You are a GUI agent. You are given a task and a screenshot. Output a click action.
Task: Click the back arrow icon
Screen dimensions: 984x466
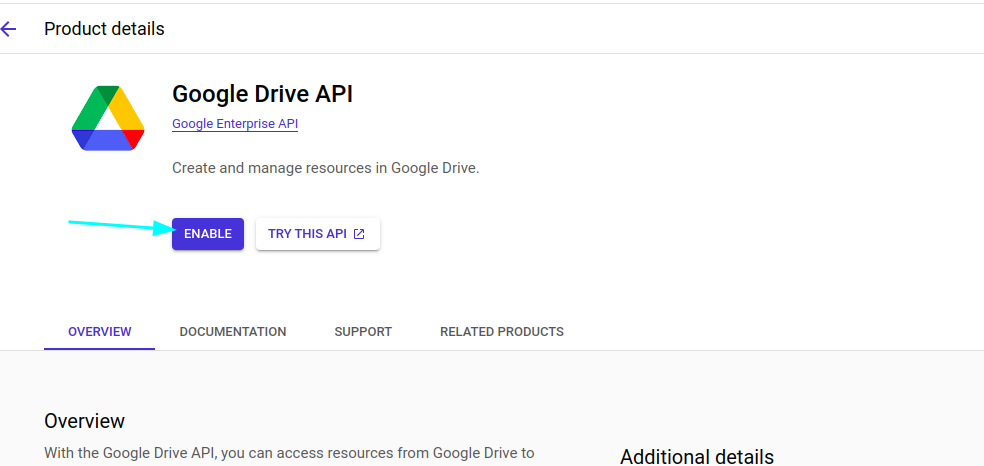9,29
